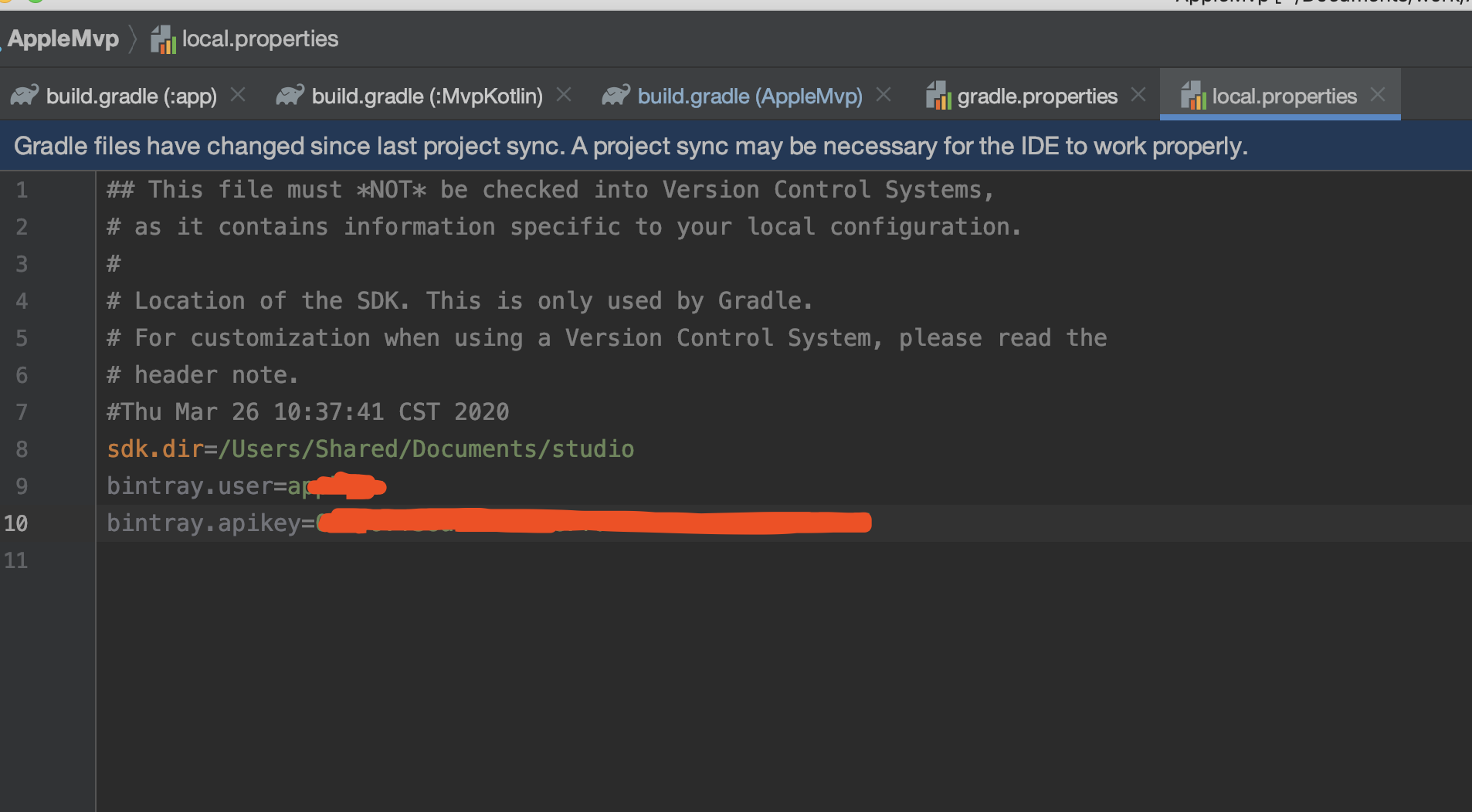Image resolution: width=1472 pixels, height=812 pixels.
Task: Open the gradle.properties tab
Action: click(x=1037, y=96)
